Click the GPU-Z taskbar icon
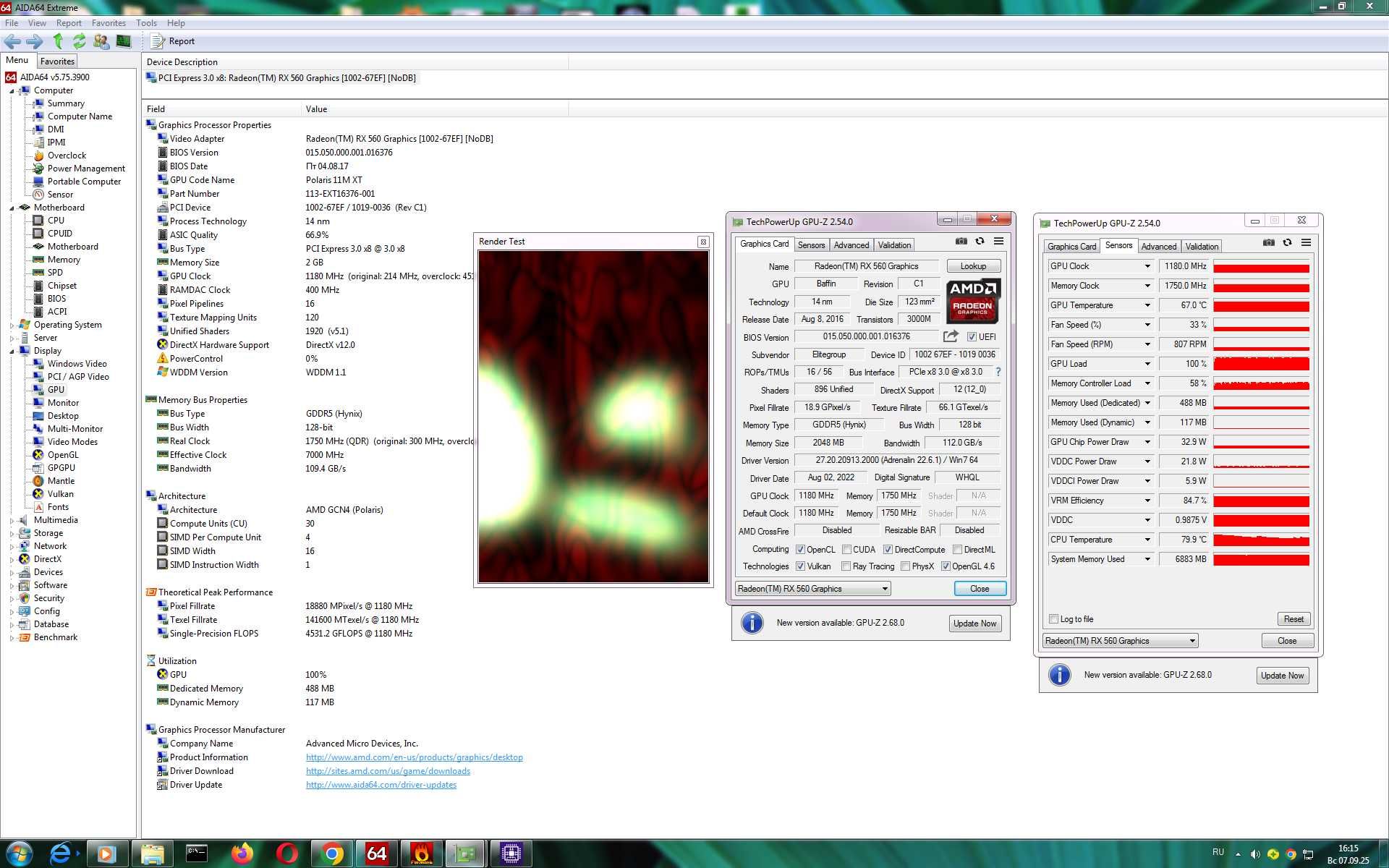Viewport: 1389px width, 868px height. point(466,854)
